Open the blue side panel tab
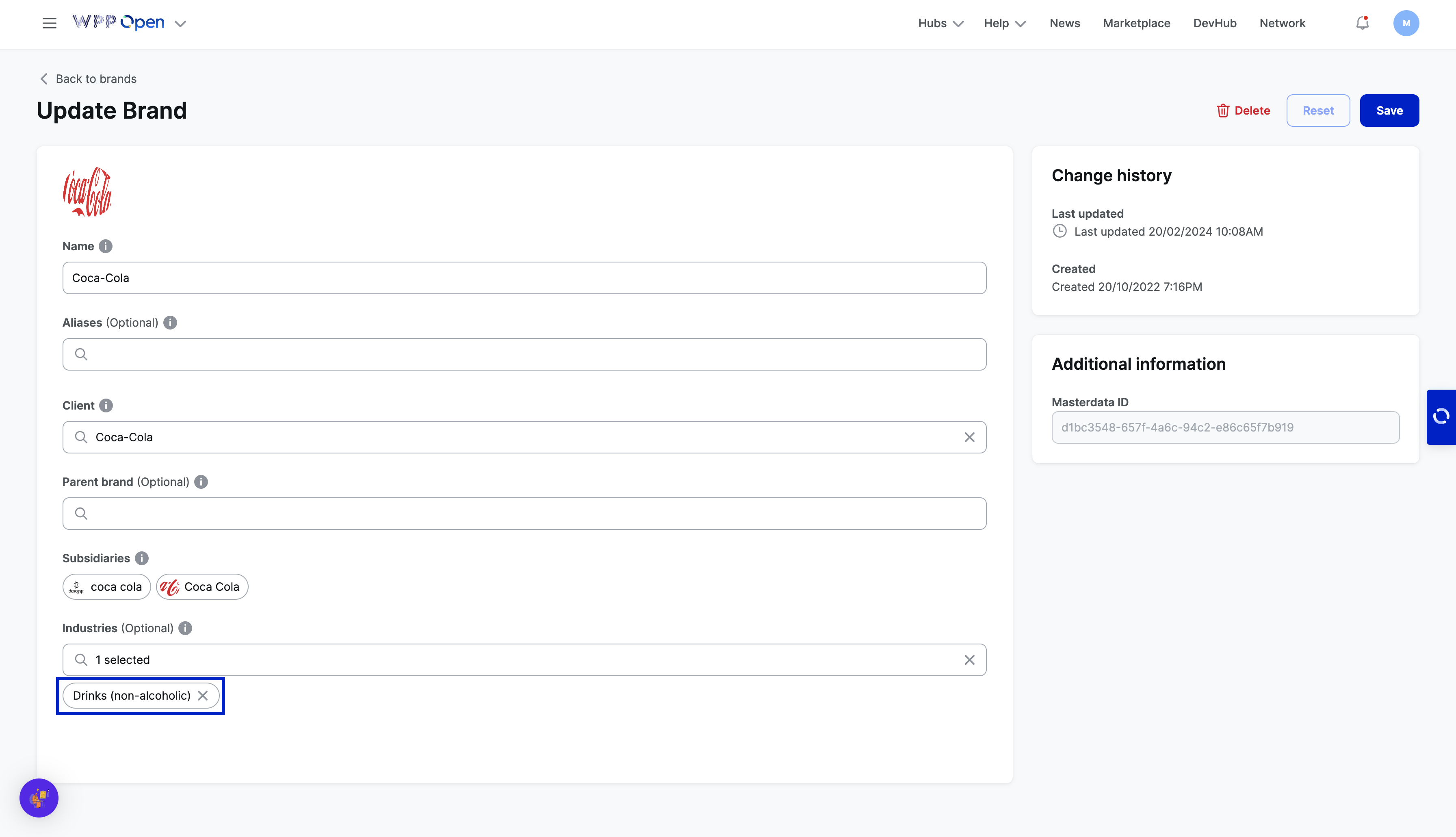The width and height of the screenshot is (1456, 837). click(1441, 417)
